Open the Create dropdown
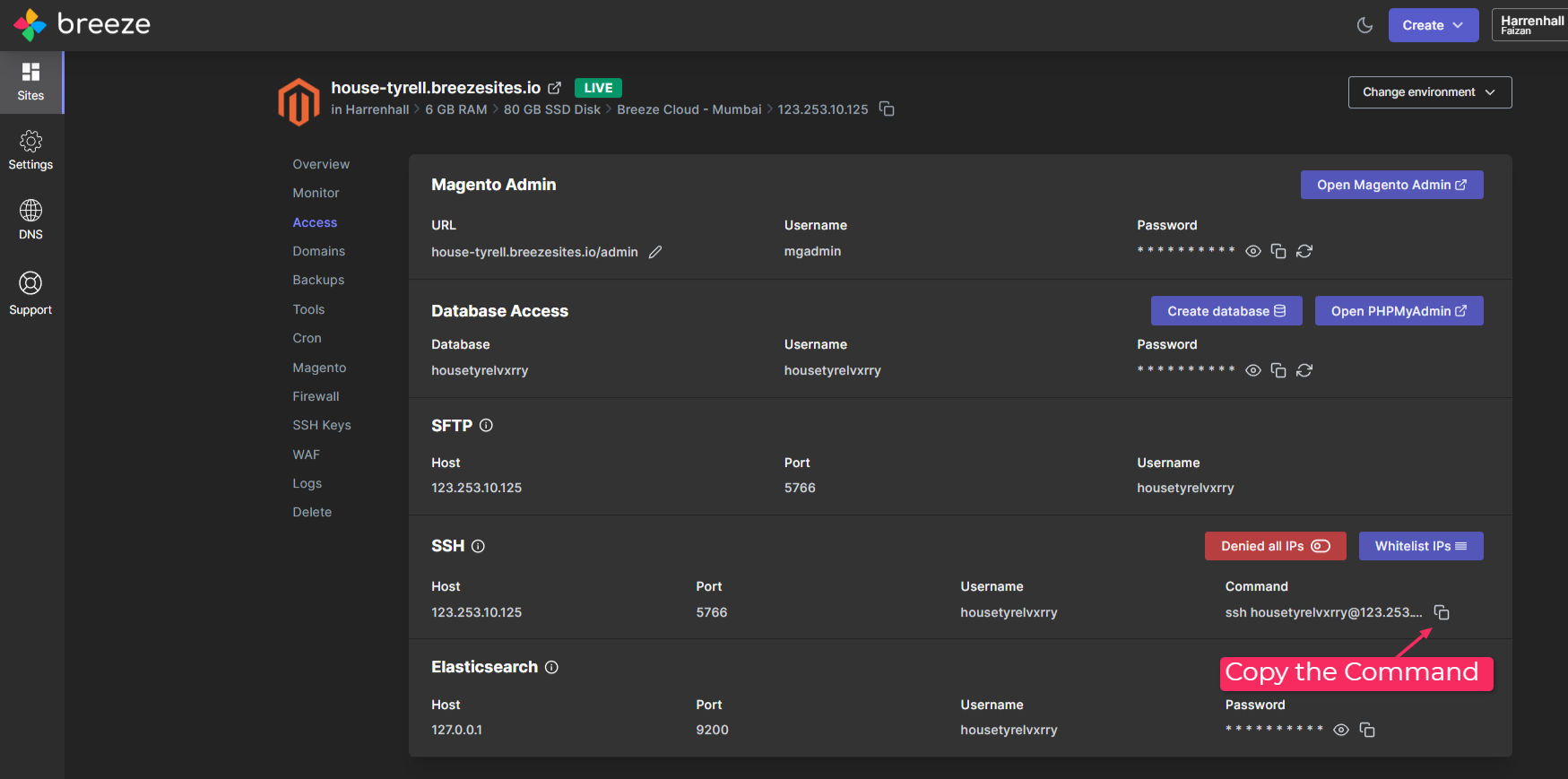Viewport: 1568px width, 779px height. (1433, 25)
